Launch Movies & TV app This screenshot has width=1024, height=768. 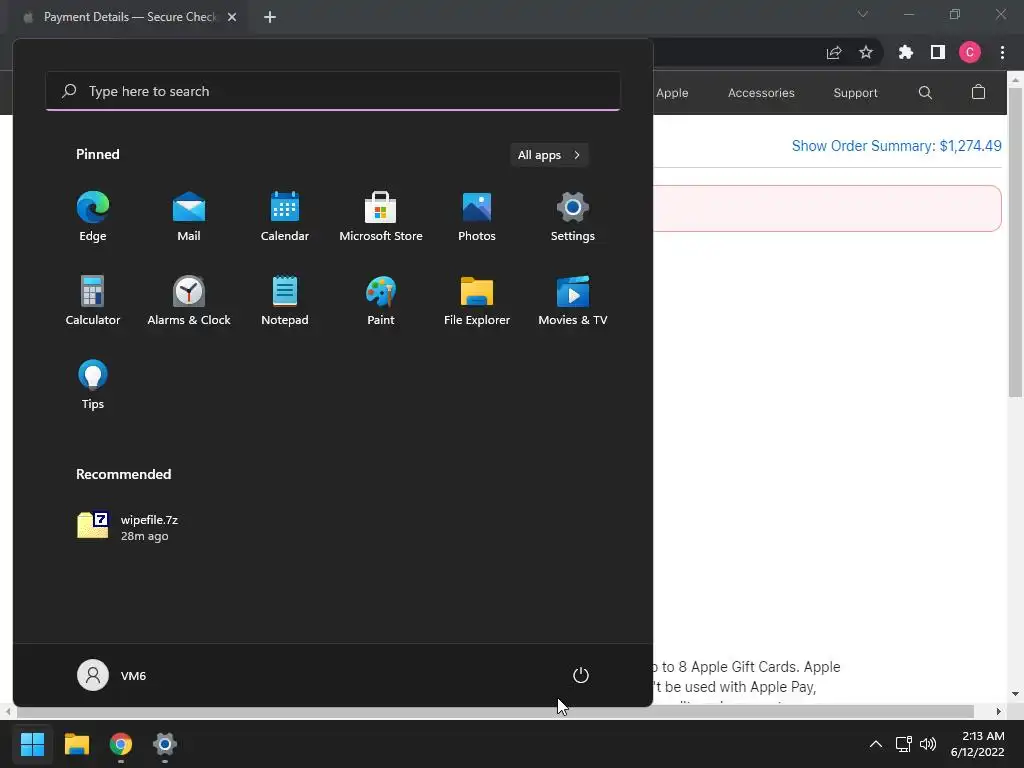[x=573, y=300]
